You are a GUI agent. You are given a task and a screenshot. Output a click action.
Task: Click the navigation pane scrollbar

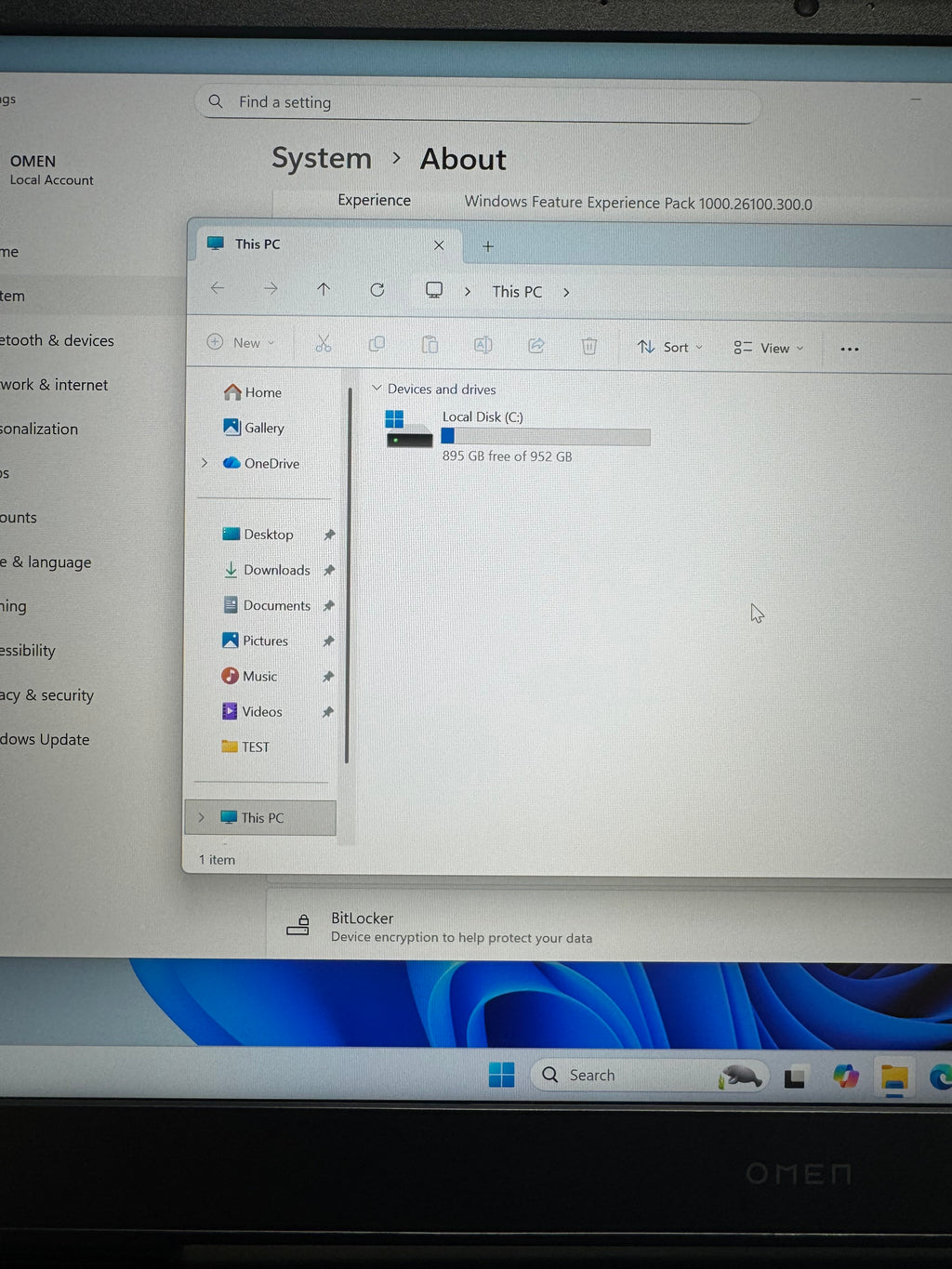pyautogui.click(x=348, y=576)
